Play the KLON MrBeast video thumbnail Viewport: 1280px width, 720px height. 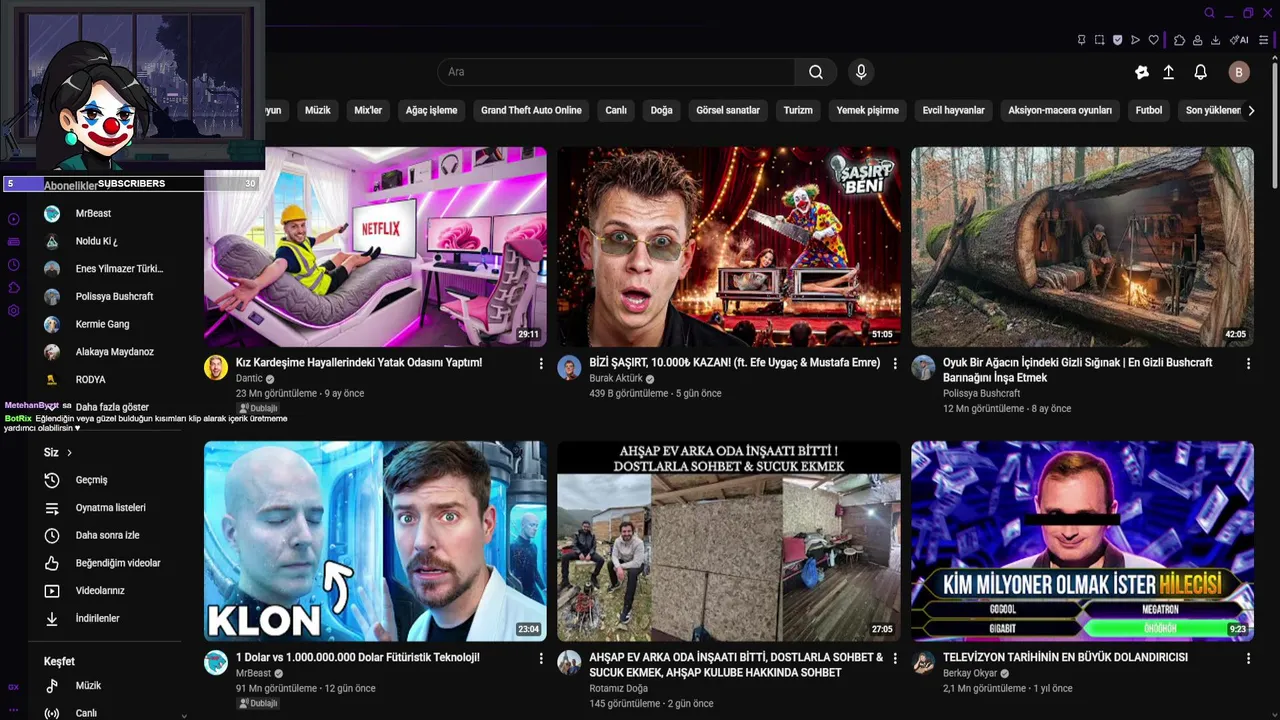coord(375,541)
